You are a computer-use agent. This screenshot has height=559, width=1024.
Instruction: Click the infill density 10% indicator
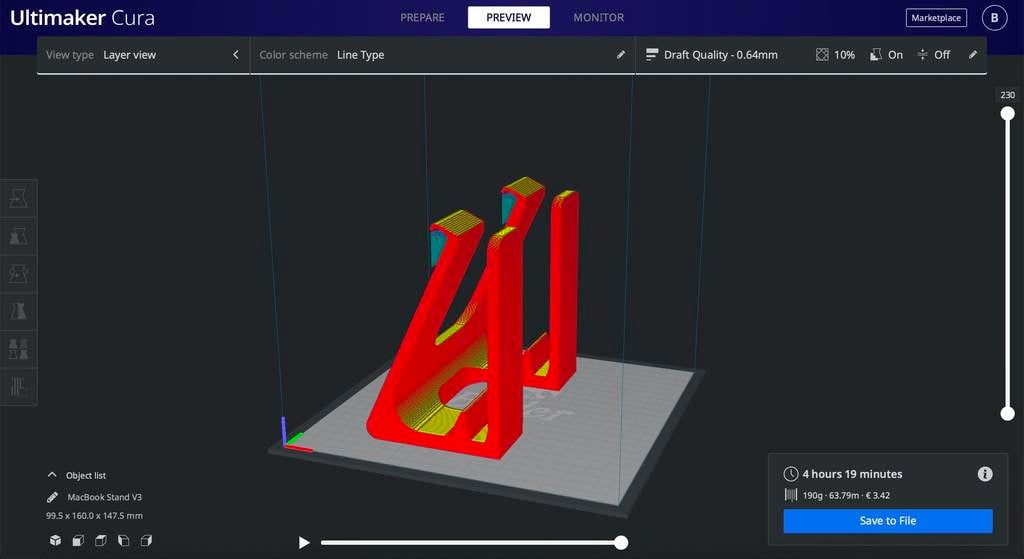pyautogui.click(x=835, y=55)
